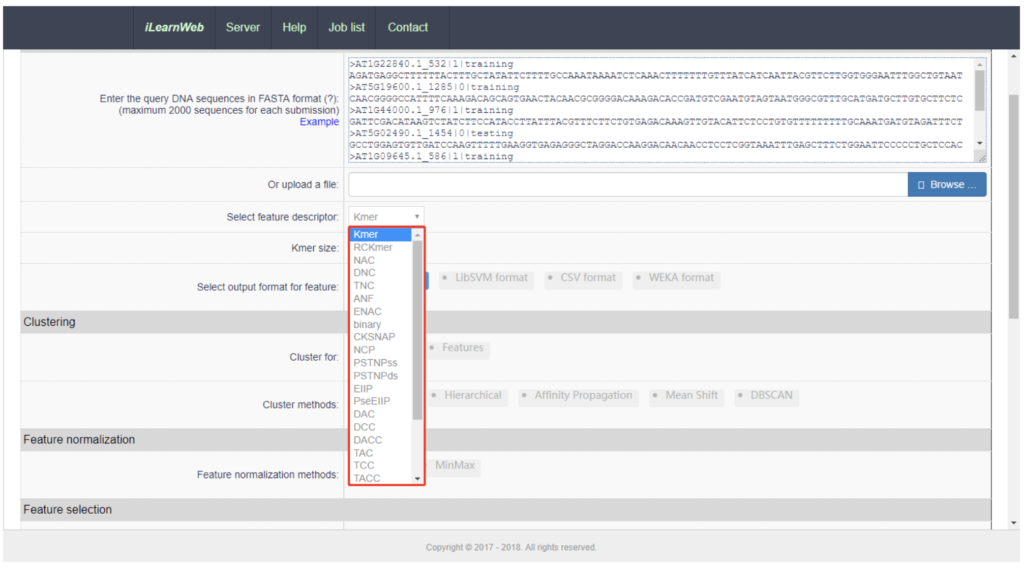Click the iLearnWeb brand logo
Screen dimensions: 1024x567
click(x=174, y=27)
